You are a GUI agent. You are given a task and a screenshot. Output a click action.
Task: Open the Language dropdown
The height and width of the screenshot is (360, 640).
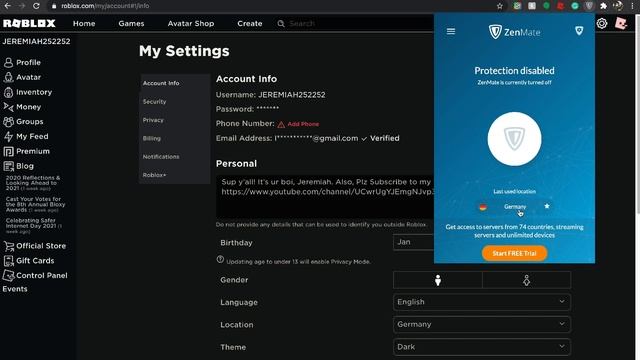(x=482, y=302)
